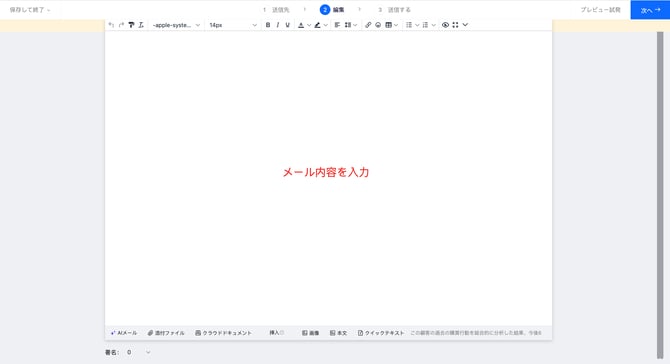Apply bulleted list
This screenshot has height=364, width=670.
tap(409, 25)
